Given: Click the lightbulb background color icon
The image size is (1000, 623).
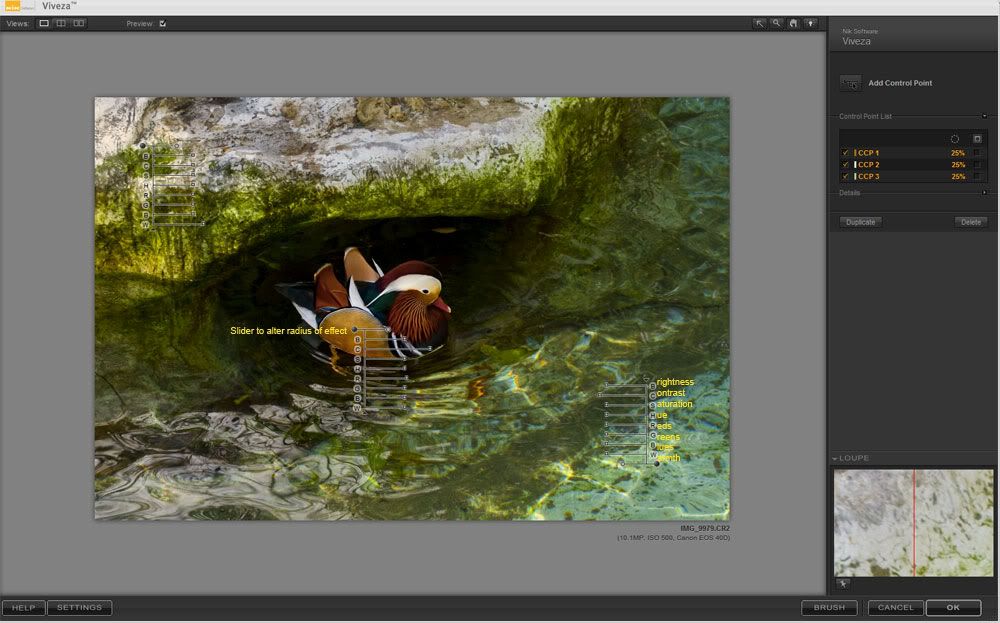Looking at the screenshot, I should tap(810, 23).
